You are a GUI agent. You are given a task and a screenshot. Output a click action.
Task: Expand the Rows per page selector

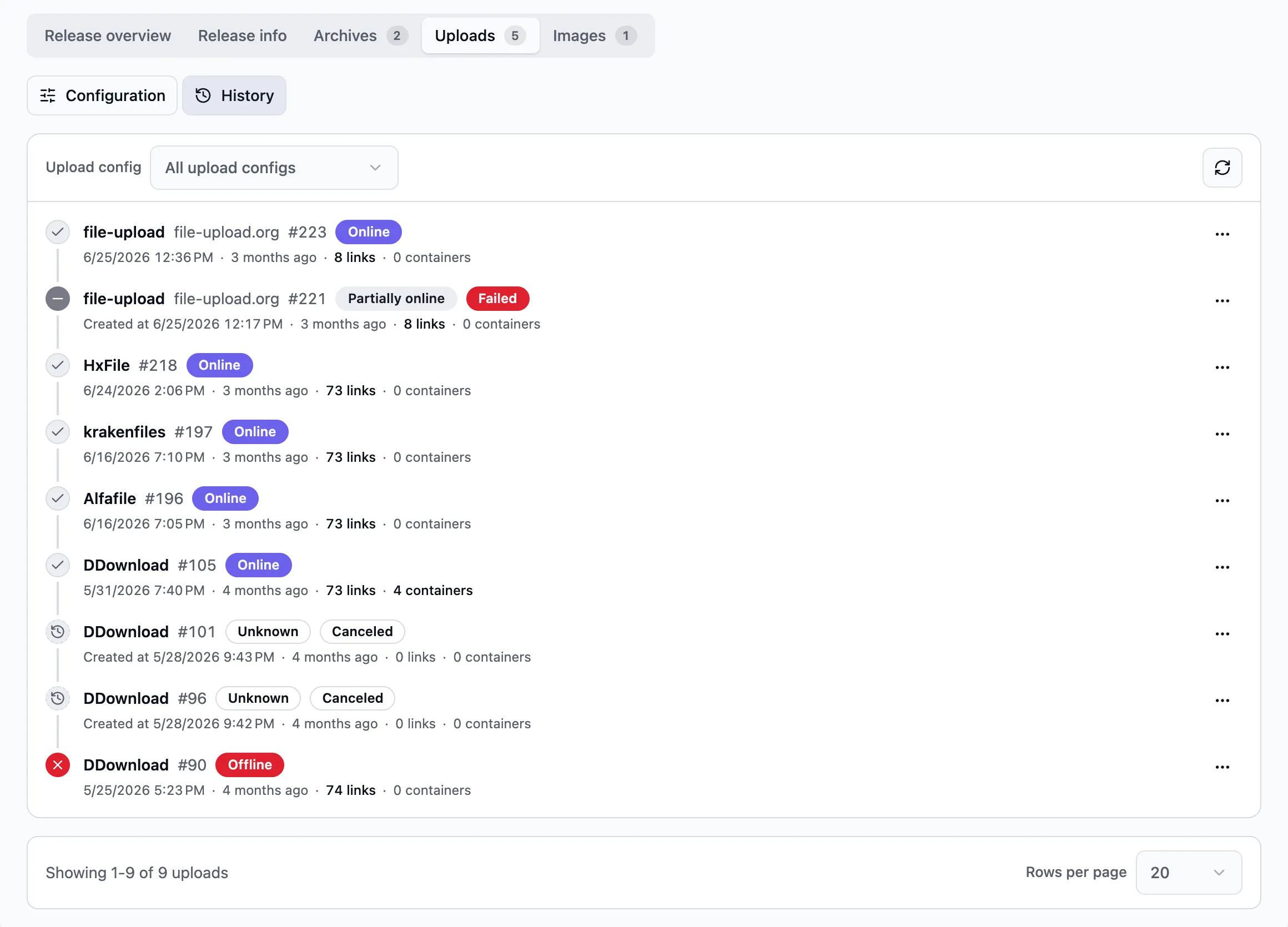pos(1188,872)
